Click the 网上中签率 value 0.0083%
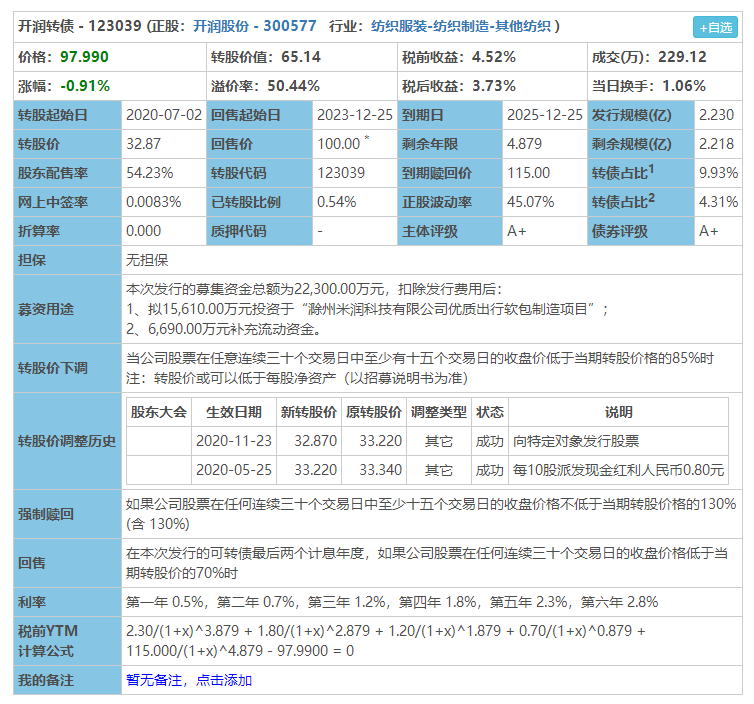This screenshot has width=754, height=704. 153,202
